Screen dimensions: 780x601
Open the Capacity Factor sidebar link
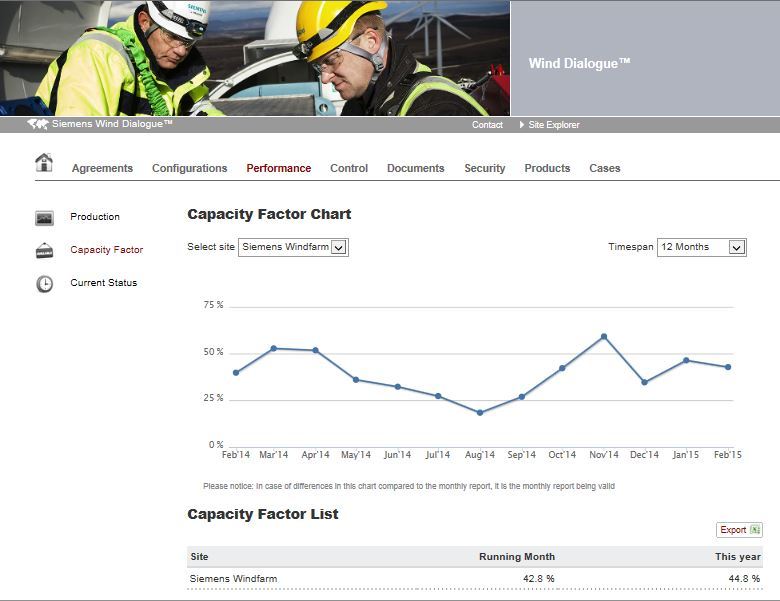tap(106, 250)
